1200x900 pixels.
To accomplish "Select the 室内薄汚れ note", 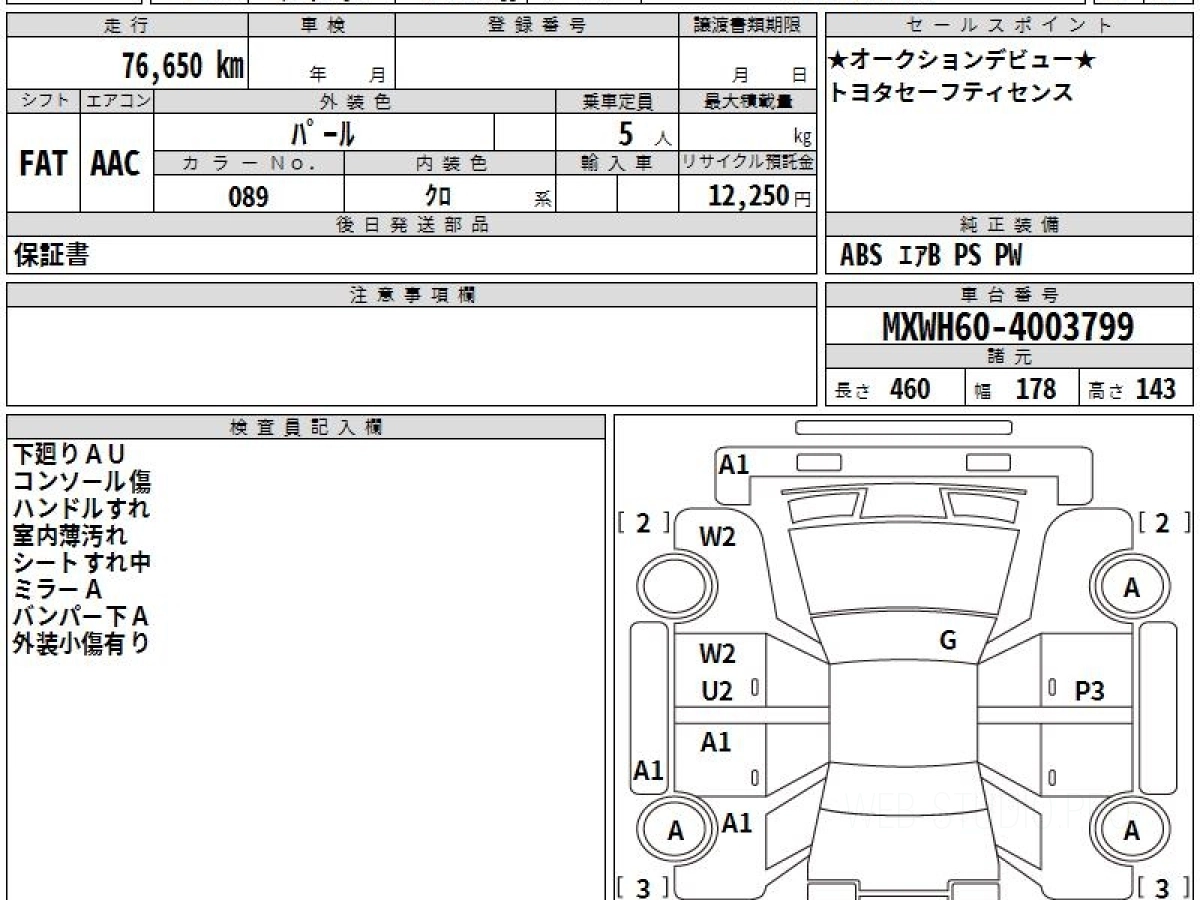I will point(70,535).
